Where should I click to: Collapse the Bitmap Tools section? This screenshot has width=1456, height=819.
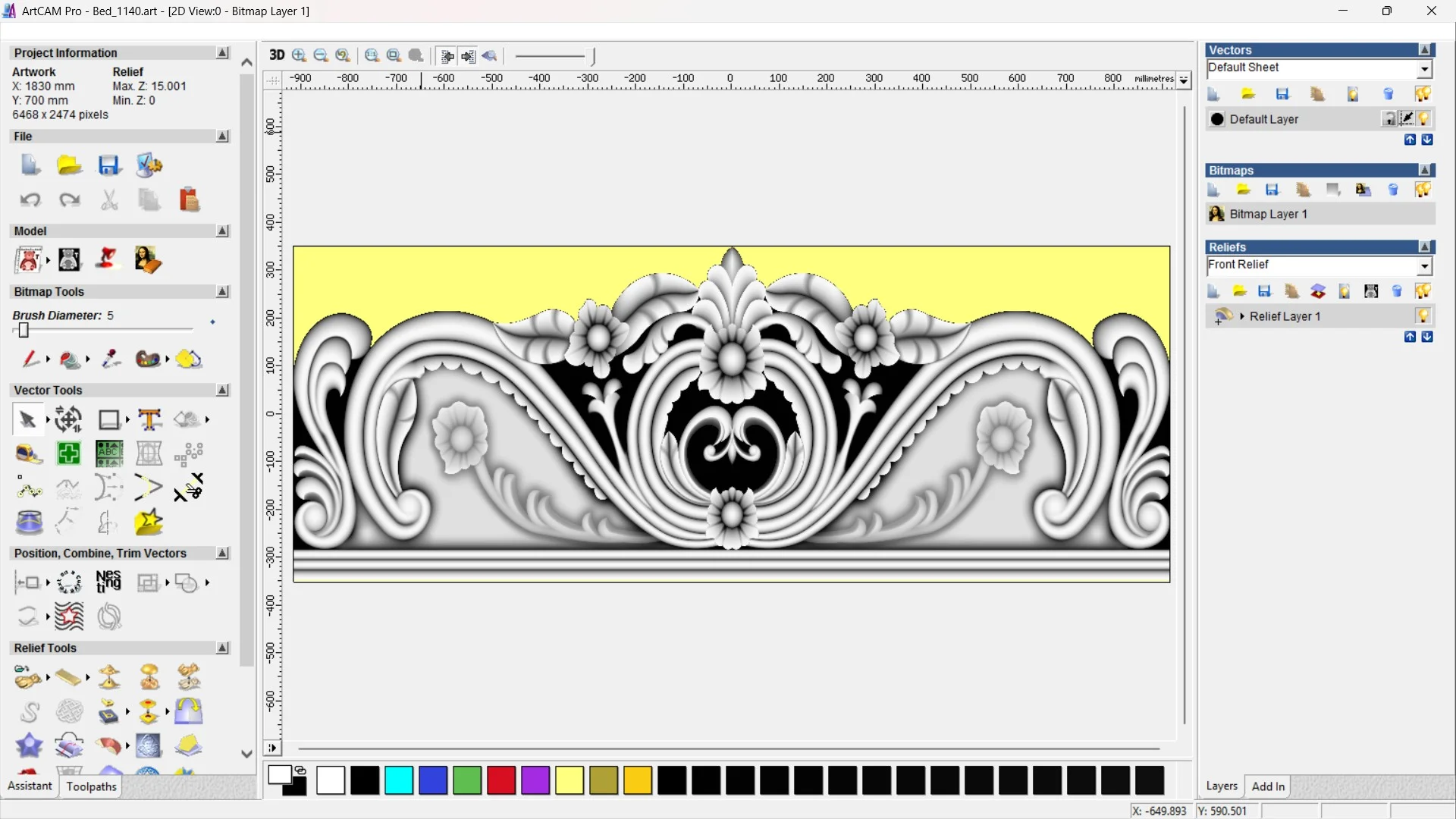222,292
